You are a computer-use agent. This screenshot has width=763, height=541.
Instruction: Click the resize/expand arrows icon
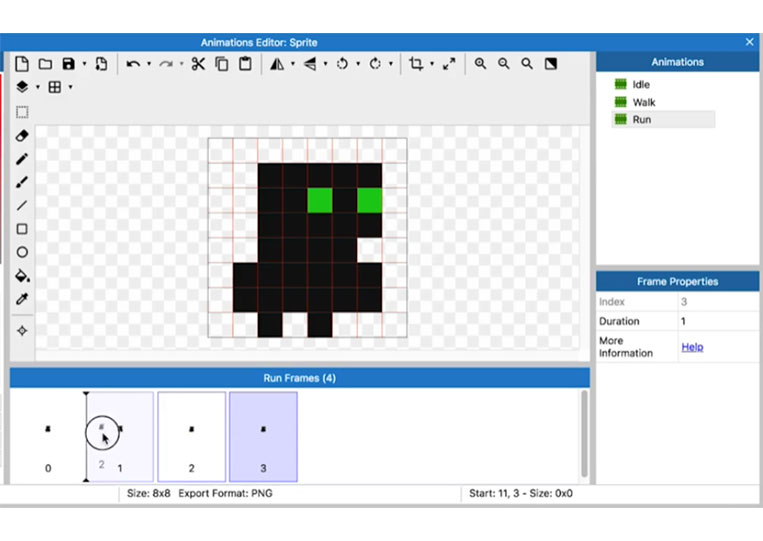[x=449, y=64]
